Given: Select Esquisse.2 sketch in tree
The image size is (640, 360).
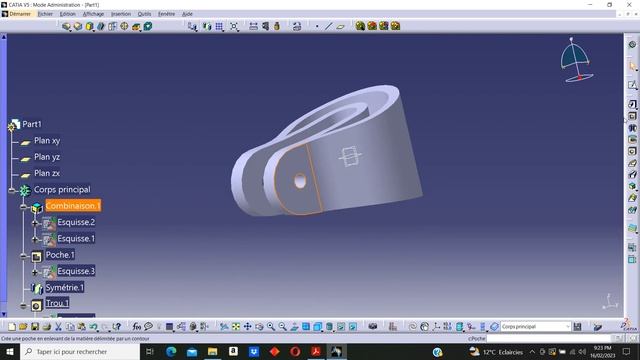Looking at the screenshot, I should [x=76, y=222].
